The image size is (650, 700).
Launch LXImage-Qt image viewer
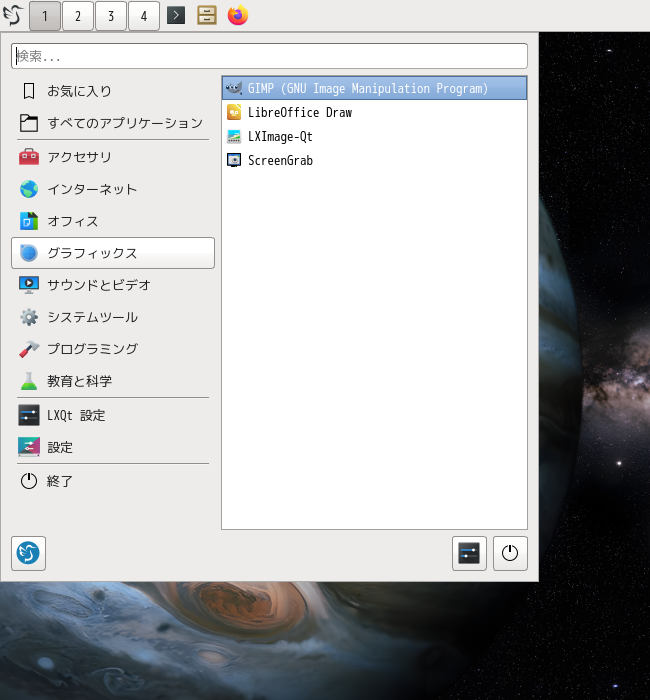[280, 137]
